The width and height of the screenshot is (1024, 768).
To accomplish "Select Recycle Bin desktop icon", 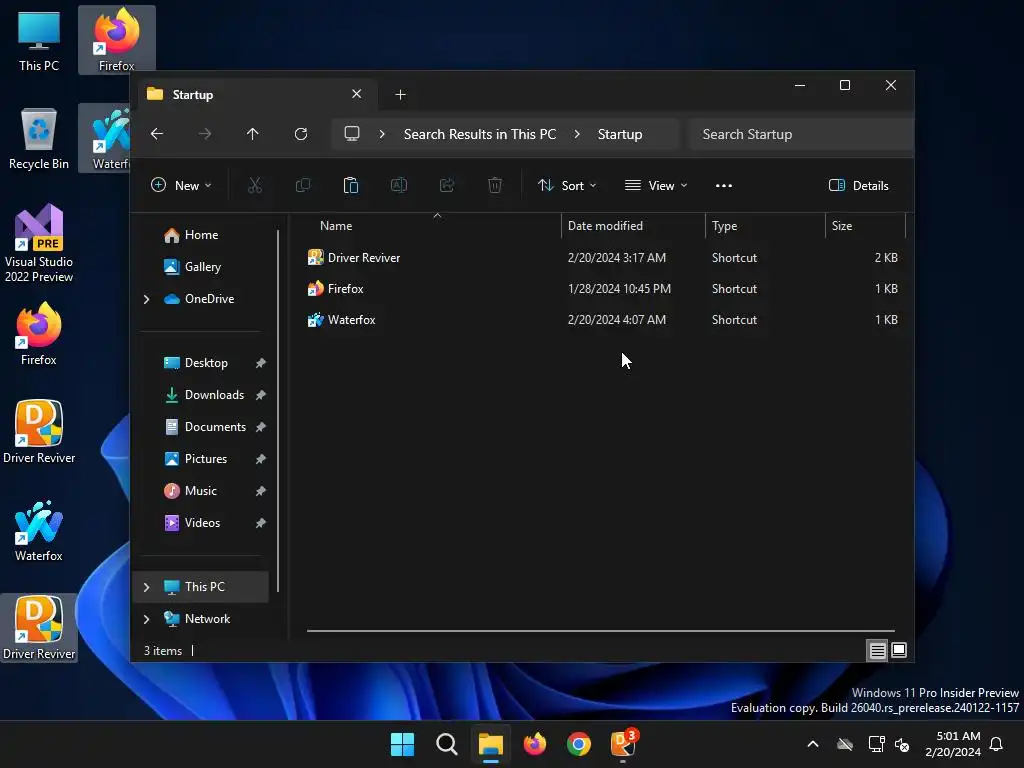I will coord(39,139).
